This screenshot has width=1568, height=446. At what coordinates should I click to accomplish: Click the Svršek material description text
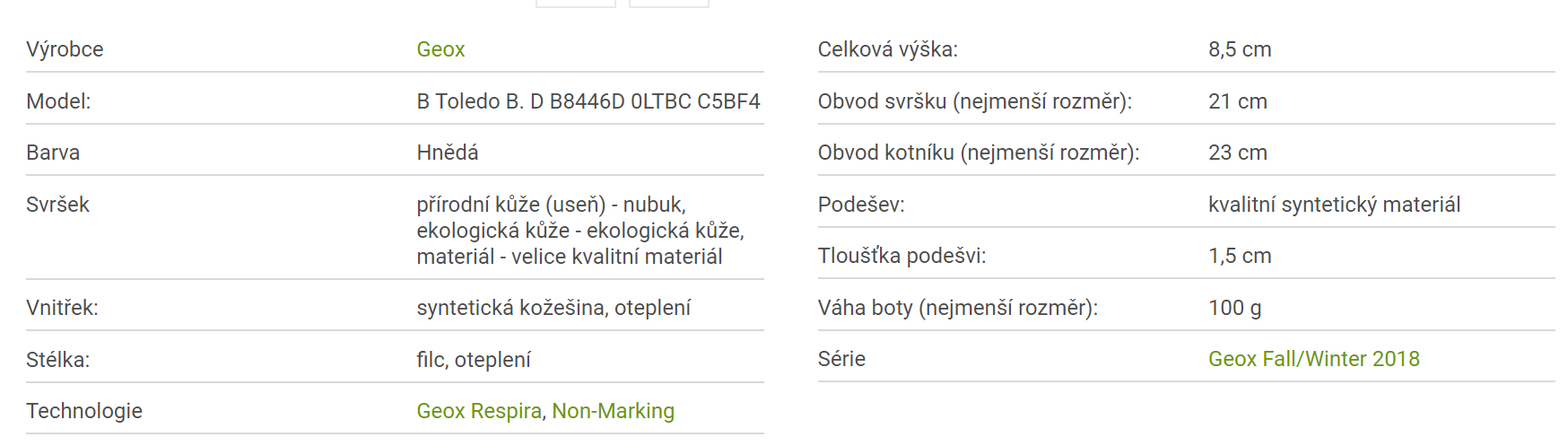click(x=579, y=231)
